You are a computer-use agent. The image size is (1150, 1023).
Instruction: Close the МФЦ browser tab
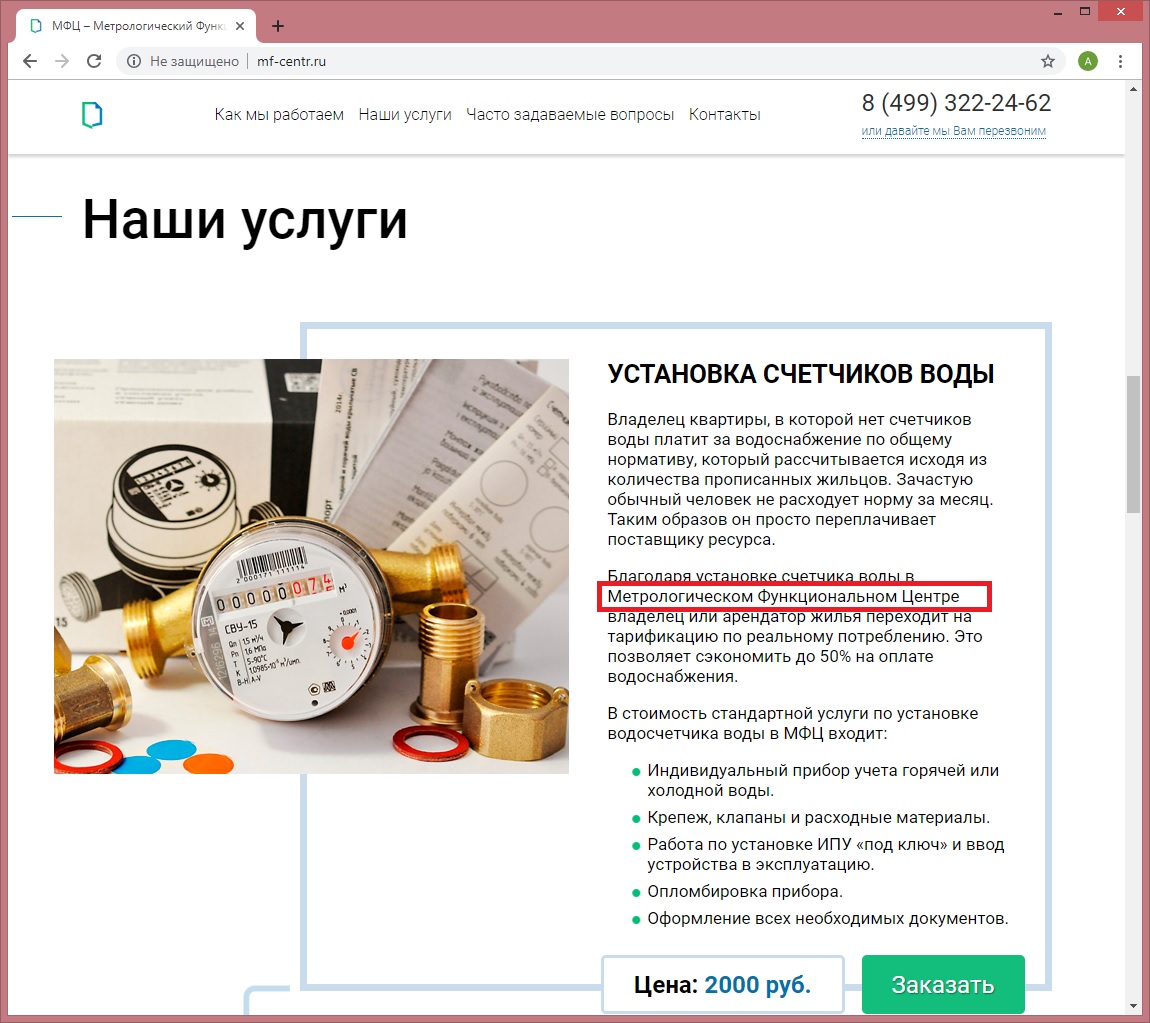[240, 26]
